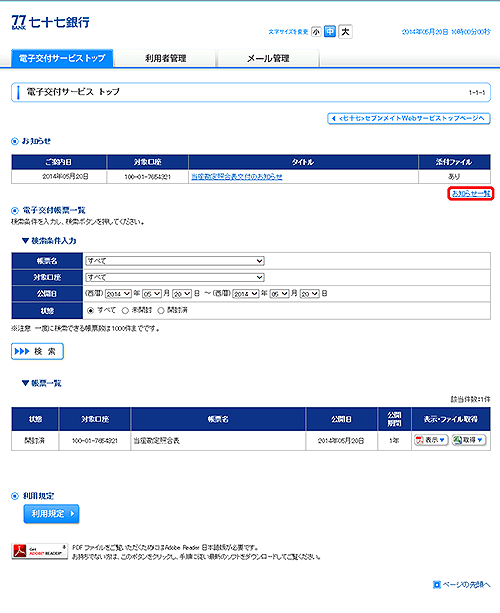Click the ページの先頭へ link
Screen dimensions: 500x613
point(462,584)
